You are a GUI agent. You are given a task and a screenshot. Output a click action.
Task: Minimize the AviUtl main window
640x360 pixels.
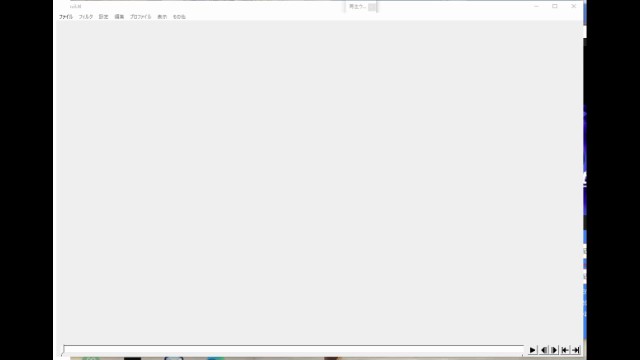point(536,6)
